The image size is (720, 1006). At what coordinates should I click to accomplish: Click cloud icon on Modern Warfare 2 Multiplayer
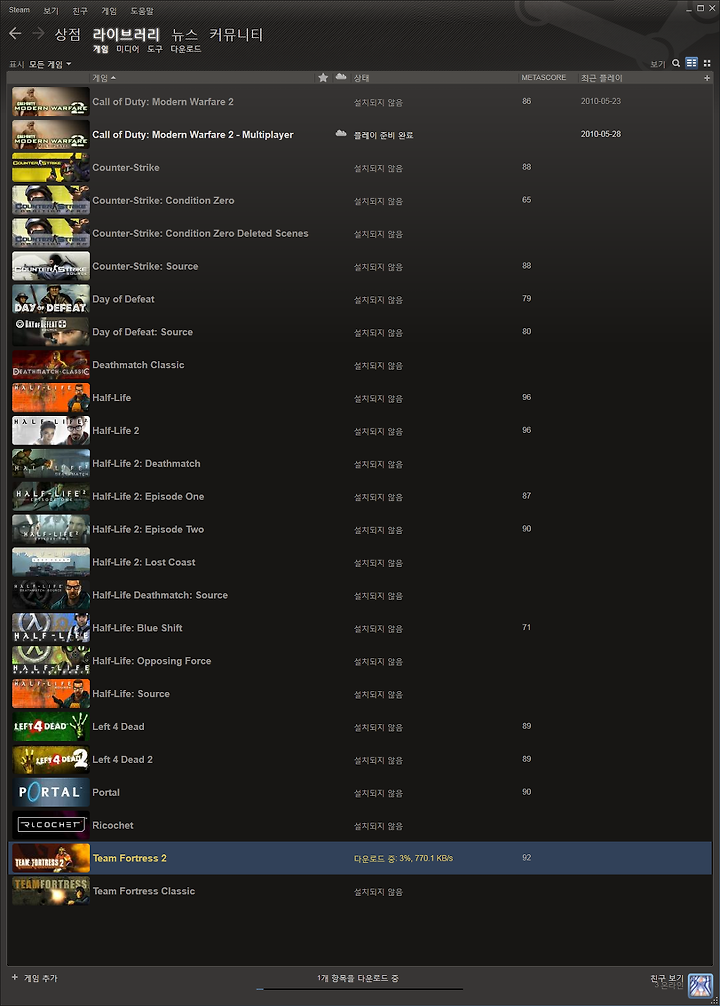341,133
